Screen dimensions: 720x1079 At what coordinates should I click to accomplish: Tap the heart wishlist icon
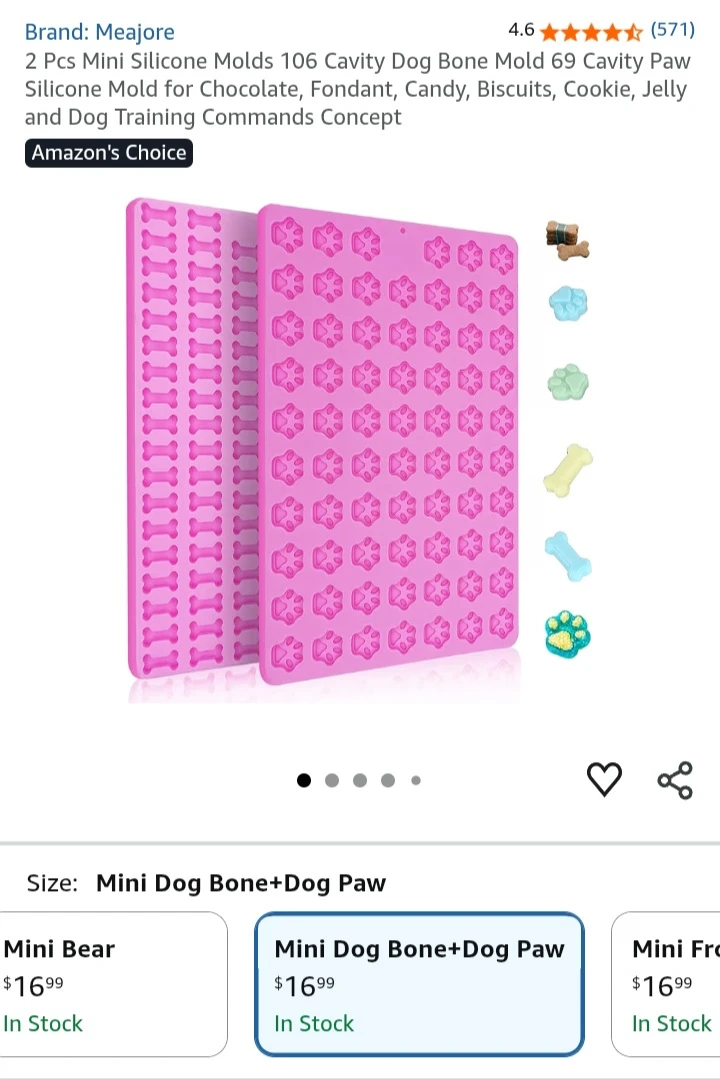click(604, 780)
